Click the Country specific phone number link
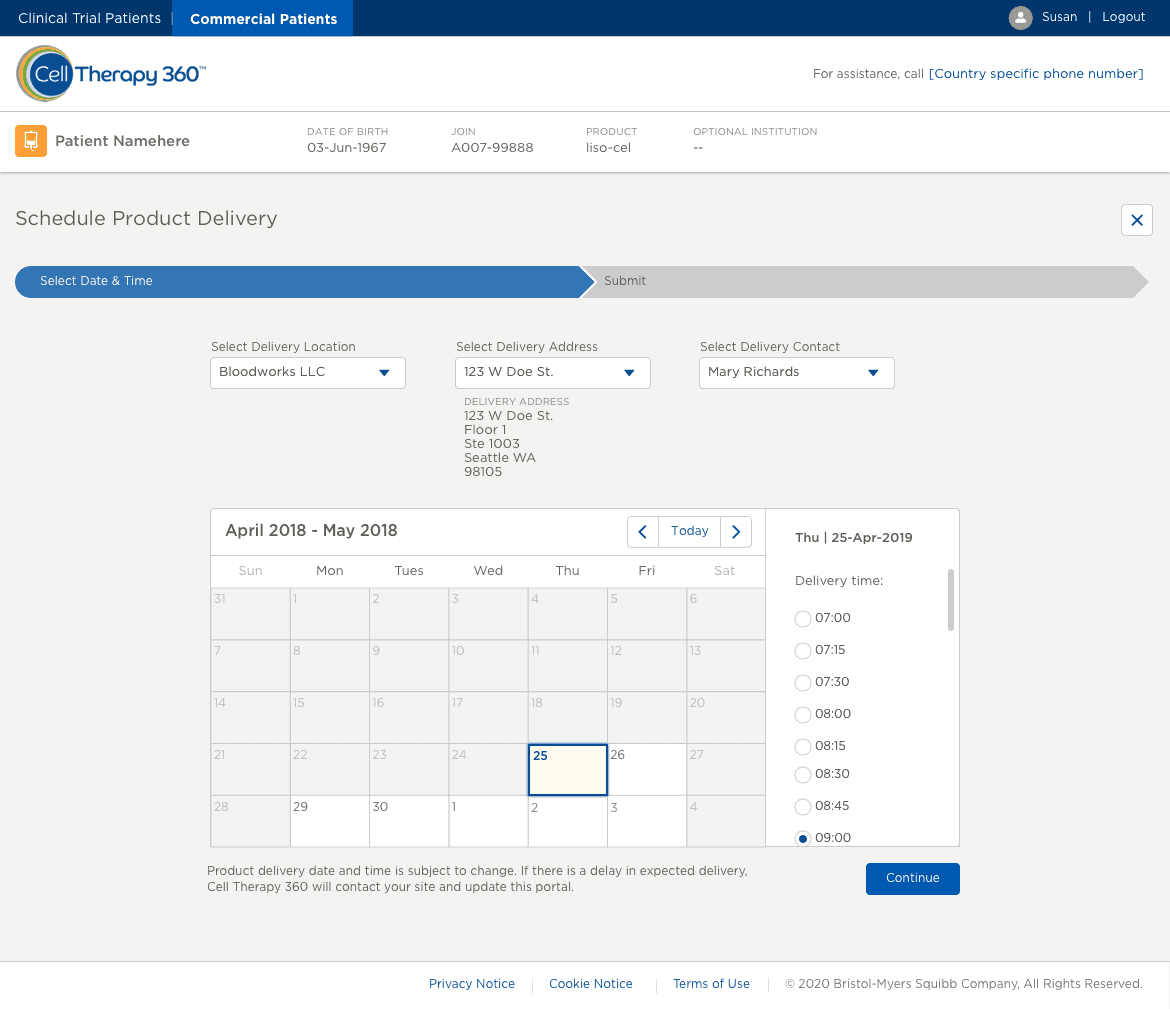The image size is (1170, 1009). (1036, 74)
